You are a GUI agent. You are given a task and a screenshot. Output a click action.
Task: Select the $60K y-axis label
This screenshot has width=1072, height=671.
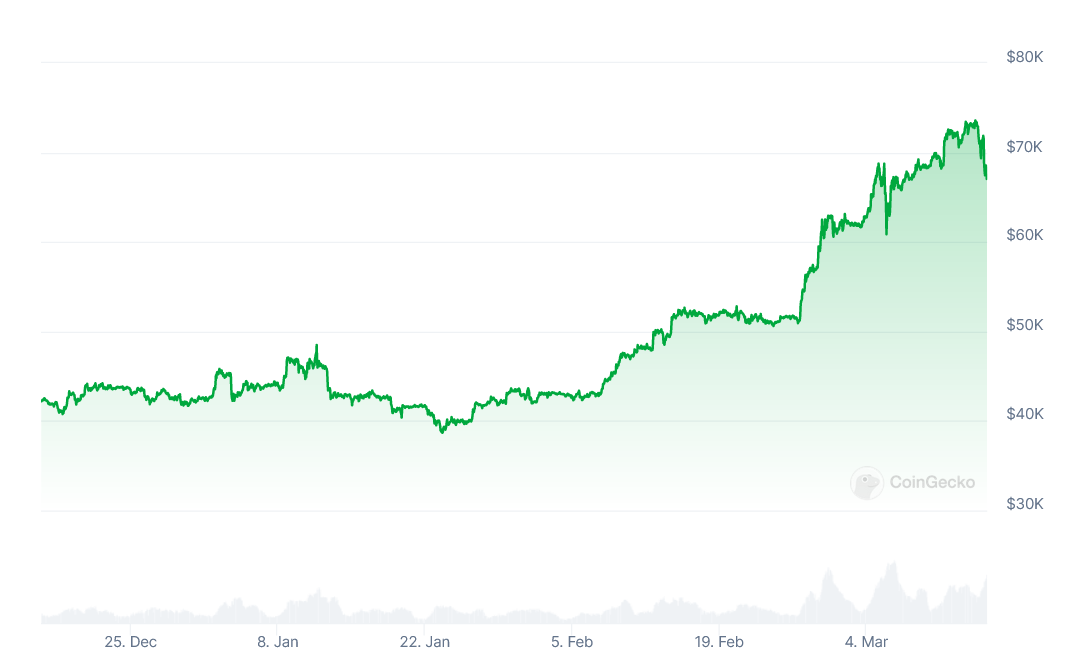tap(1025, 236)
